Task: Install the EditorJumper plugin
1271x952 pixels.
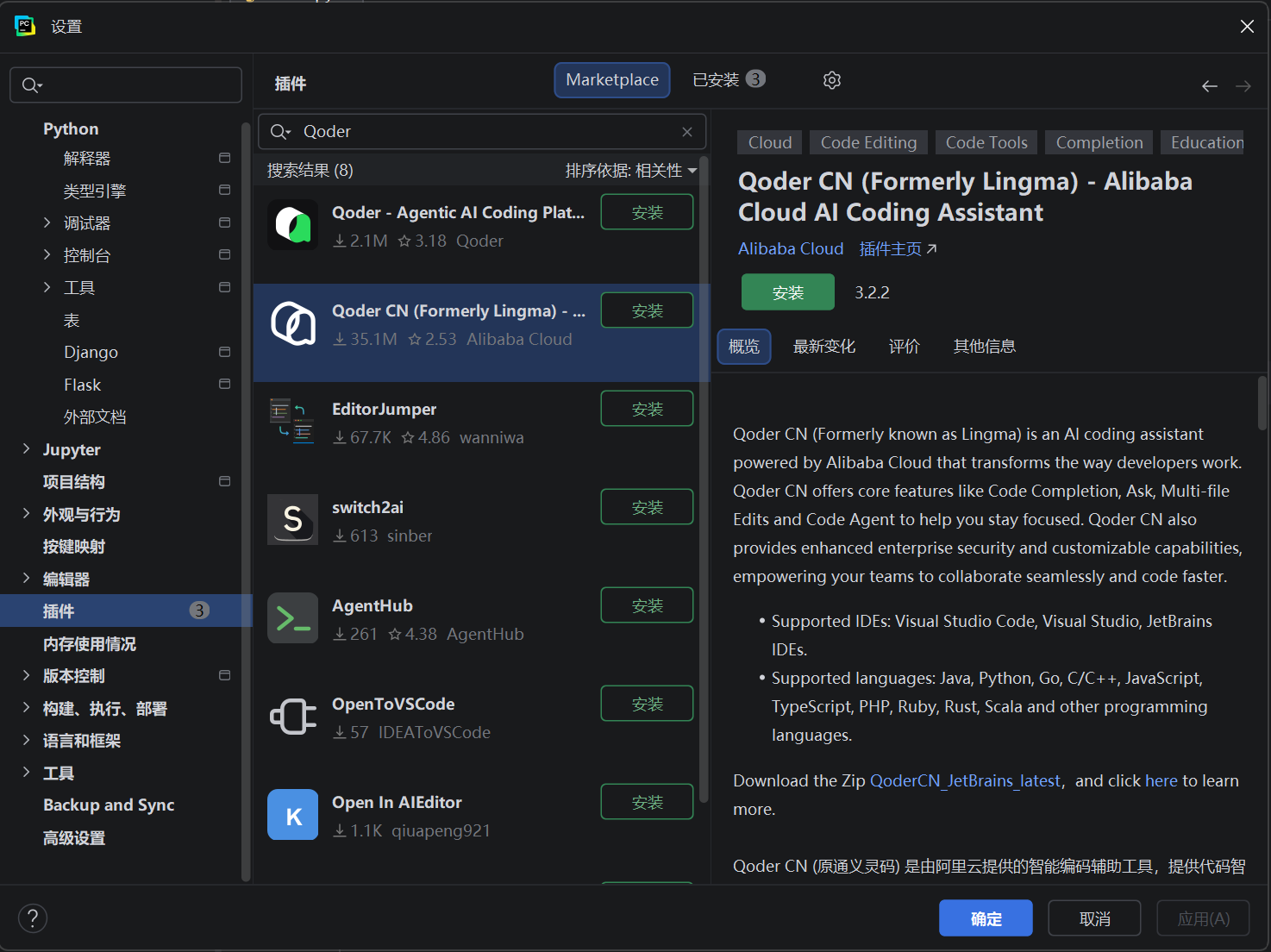Action: [x=647, y=409]
